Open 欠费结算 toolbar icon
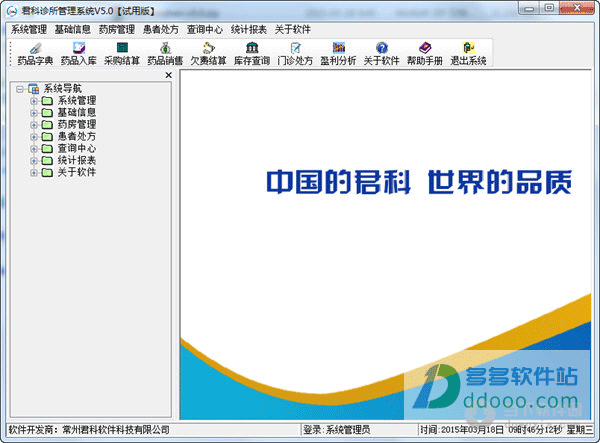The width and height of the screenshot is (600, 443). (209, 48)
